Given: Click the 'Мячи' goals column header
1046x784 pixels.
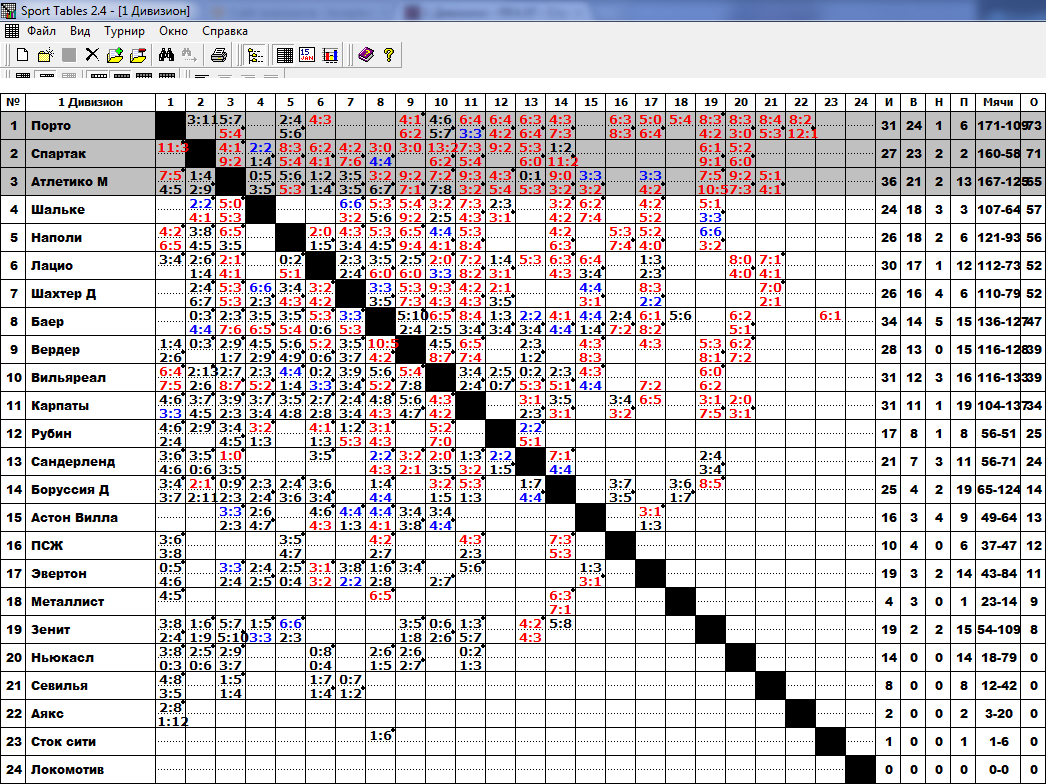Looking at the screenshot, I should [x=998, y=102].
